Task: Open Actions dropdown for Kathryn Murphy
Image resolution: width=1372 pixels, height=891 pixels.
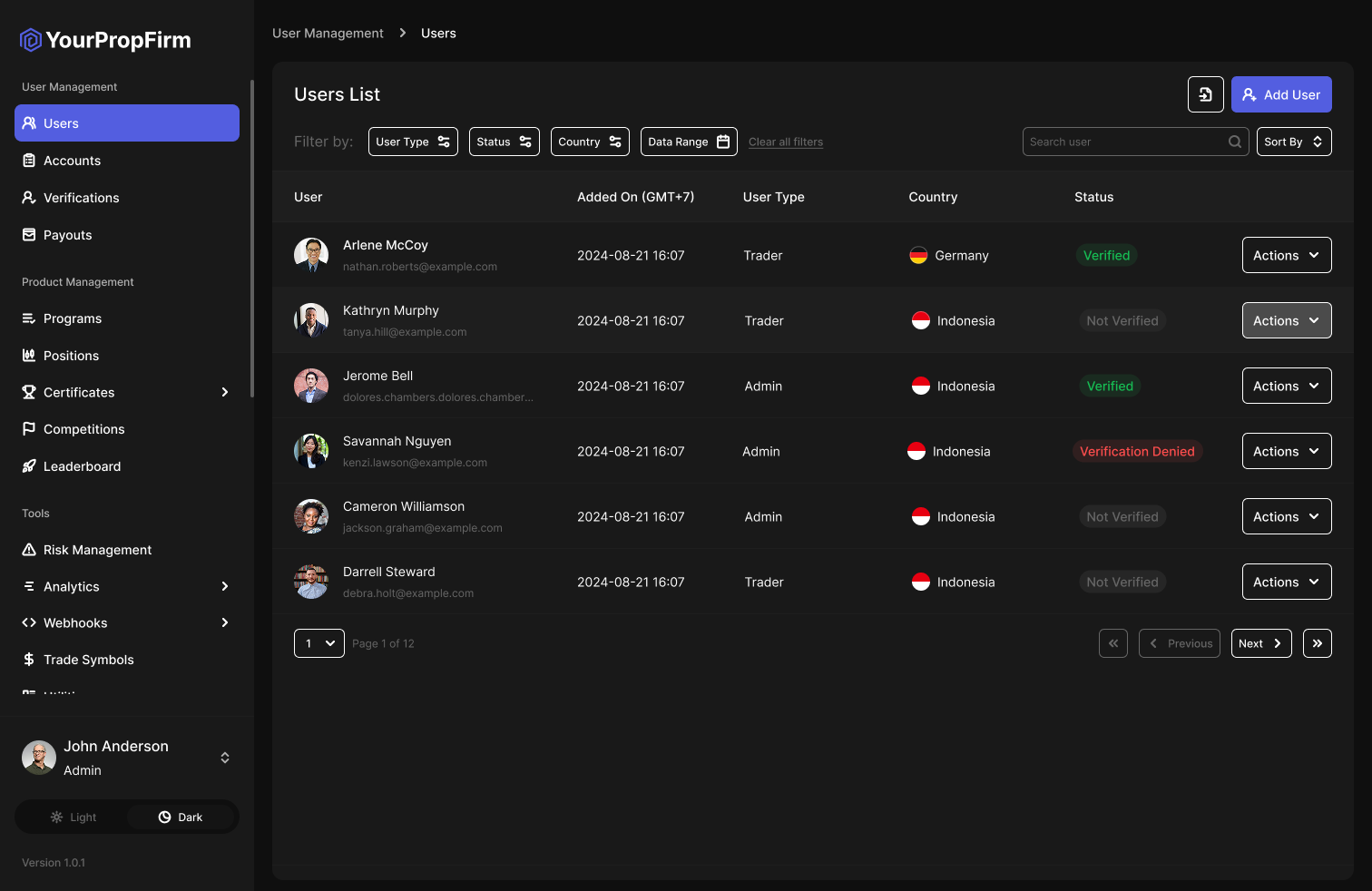Action: [1286, 321]
